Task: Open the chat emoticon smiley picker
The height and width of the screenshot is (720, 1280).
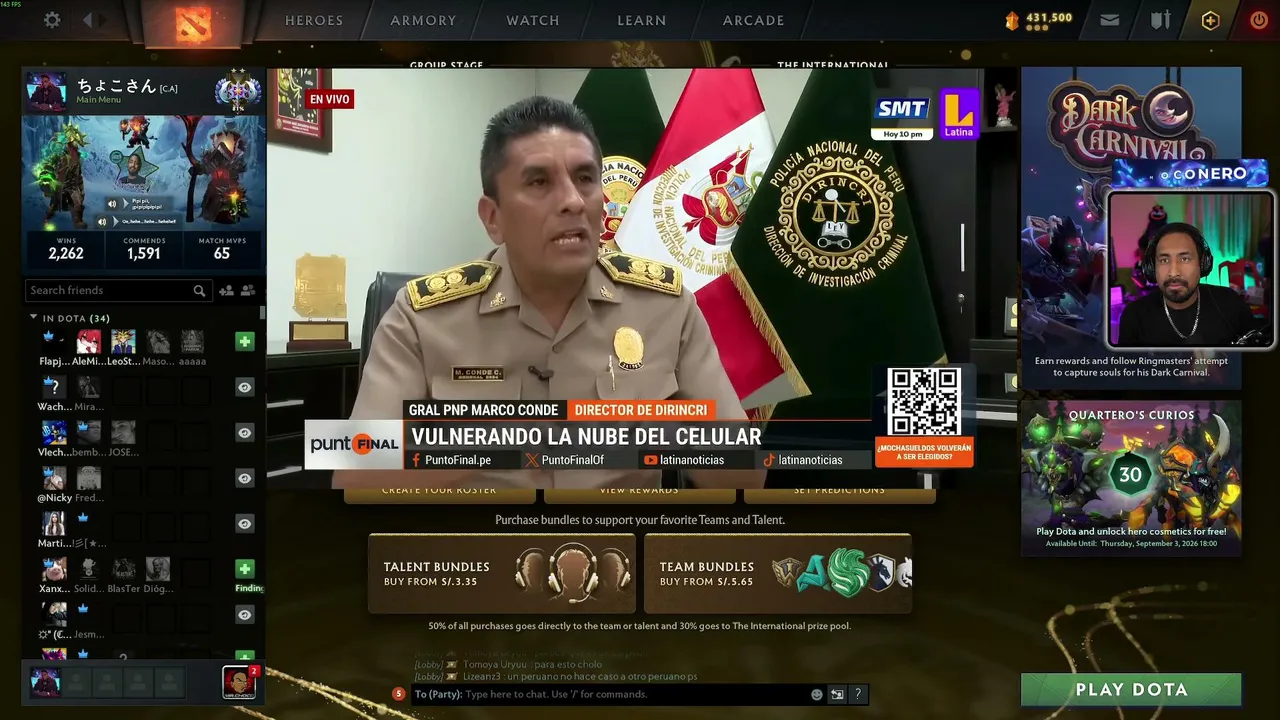Action: (x=817, y=694)
